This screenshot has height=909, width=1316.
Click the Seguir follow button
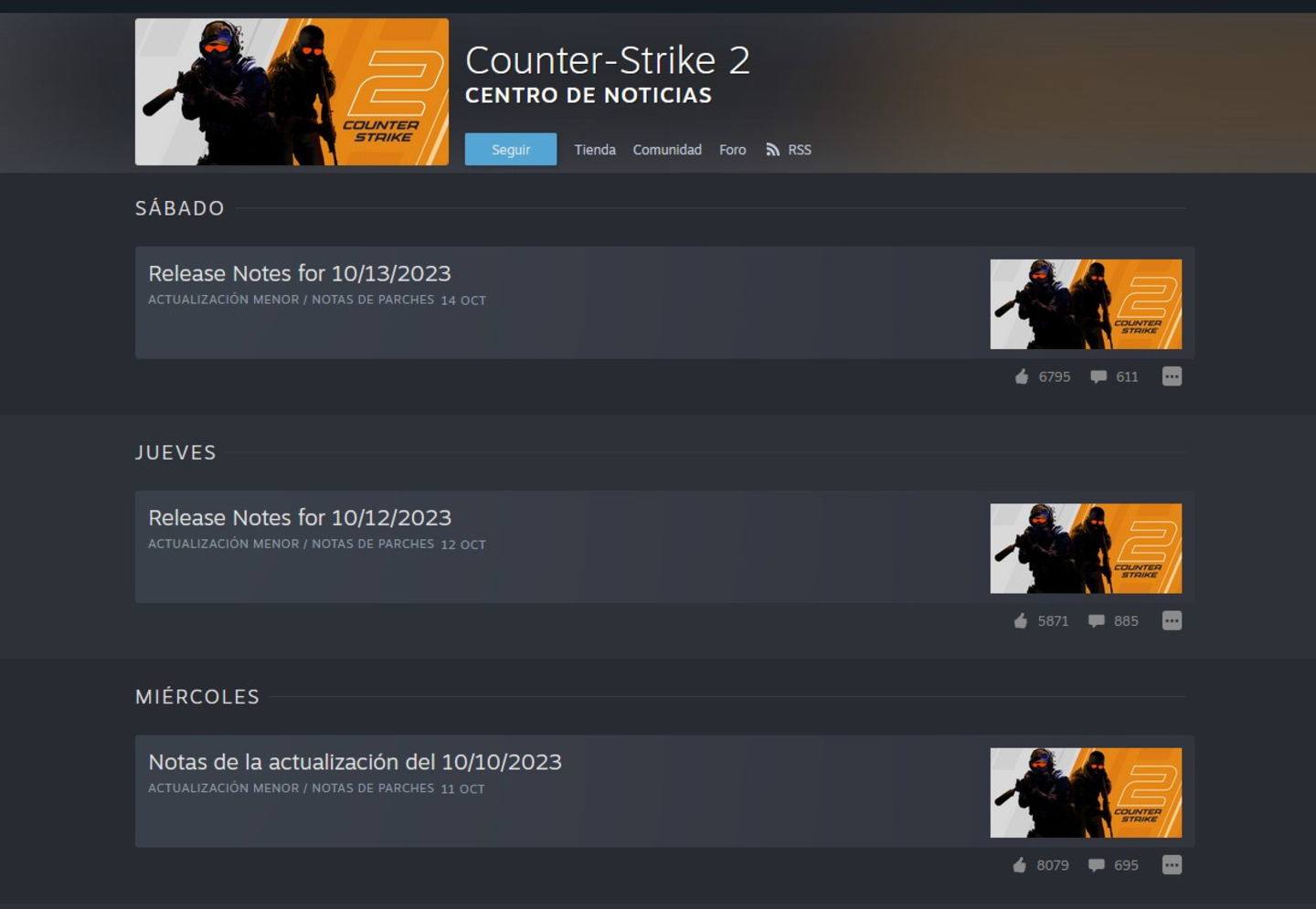[510, 149]
